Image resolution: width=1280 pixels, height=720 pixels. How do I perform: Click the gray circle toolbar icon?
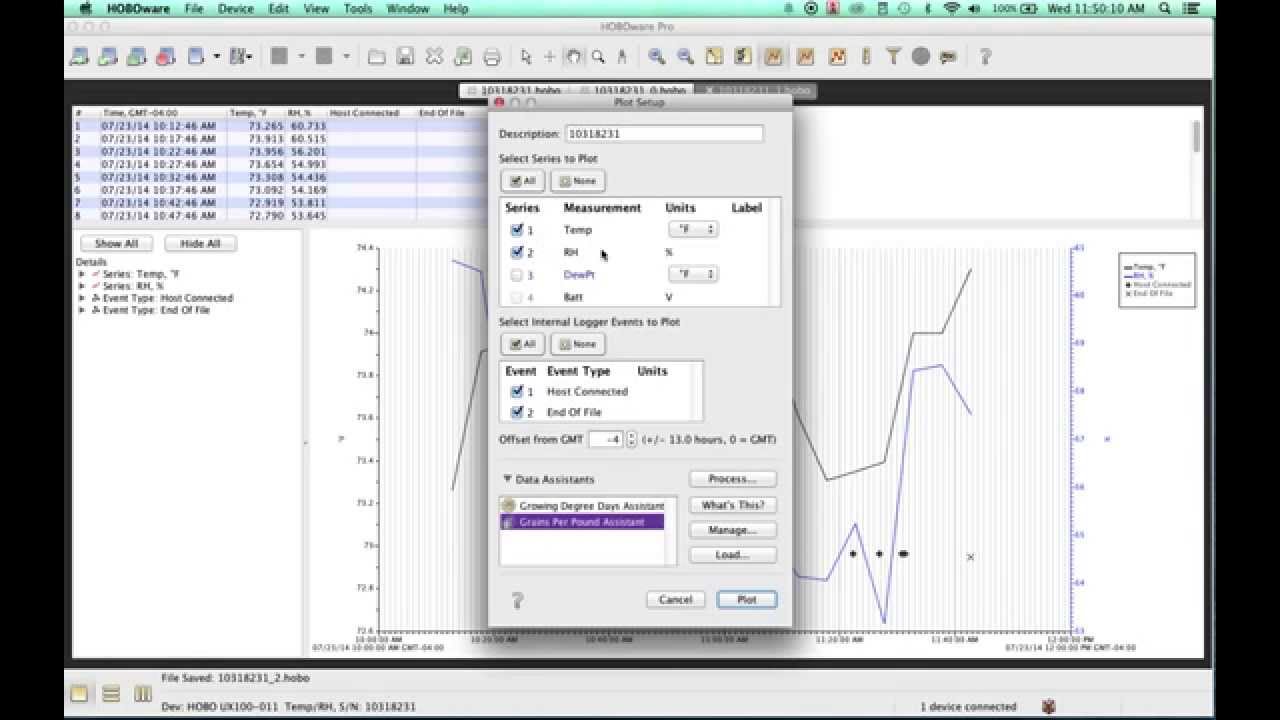(921, 57)
